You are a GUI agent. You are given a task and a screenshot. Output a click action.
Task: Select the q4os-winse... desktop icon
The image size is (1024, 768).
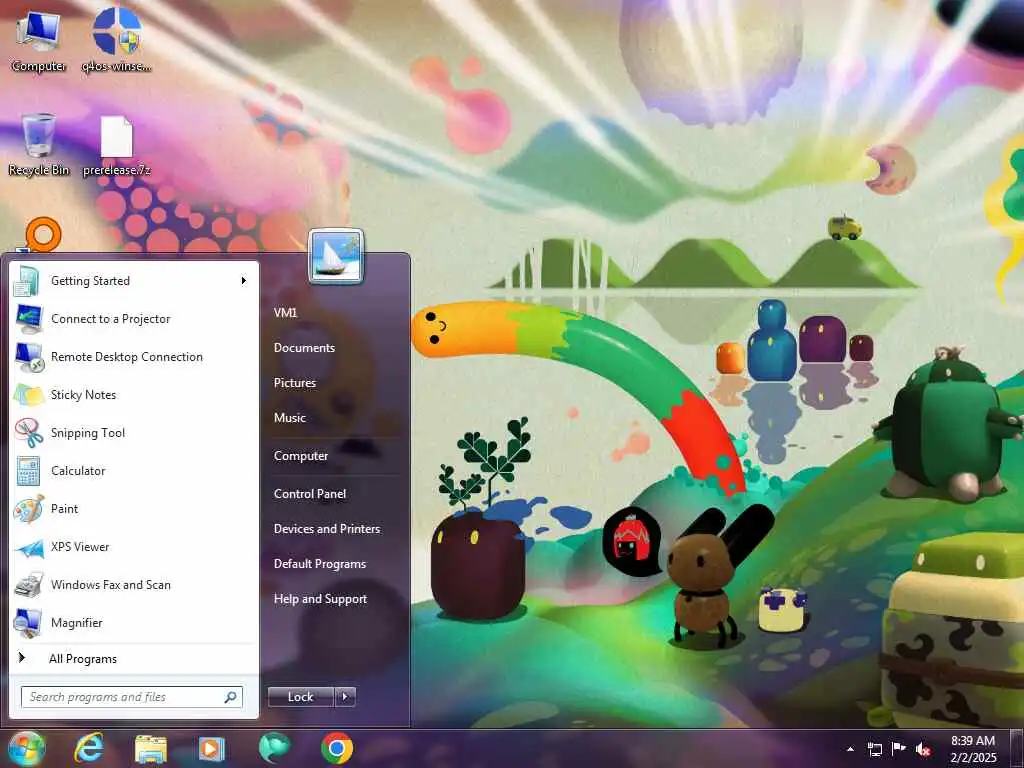(117, 39)
